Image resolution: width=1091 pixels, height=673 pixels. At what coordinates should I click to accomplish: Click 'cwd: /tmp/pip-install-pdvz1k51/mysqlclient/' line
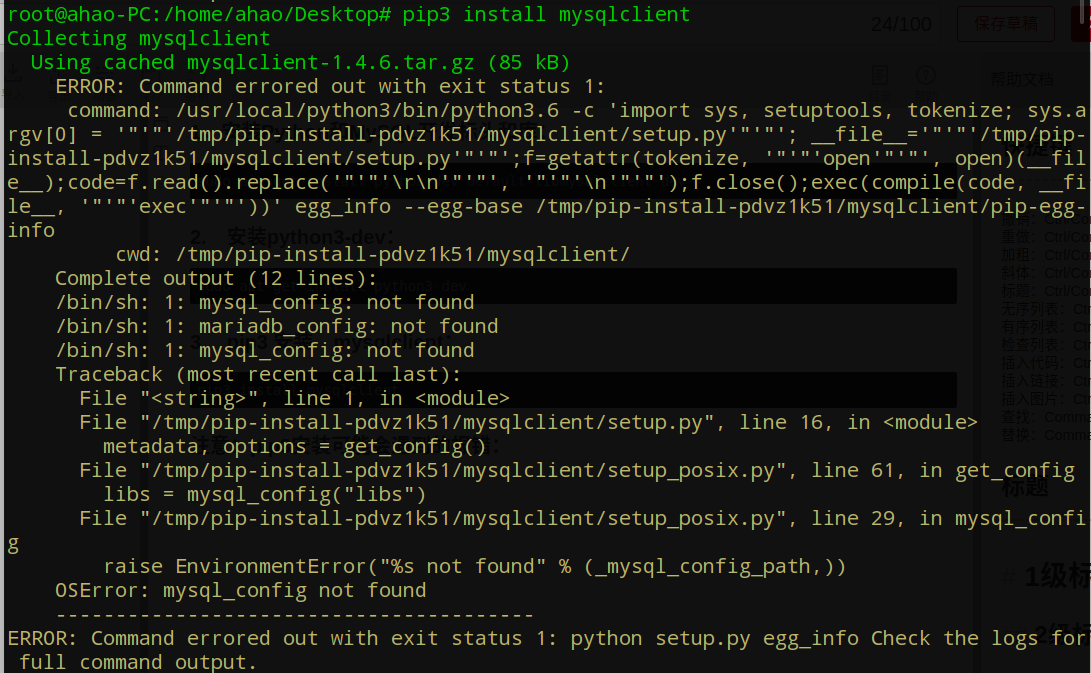373,255
